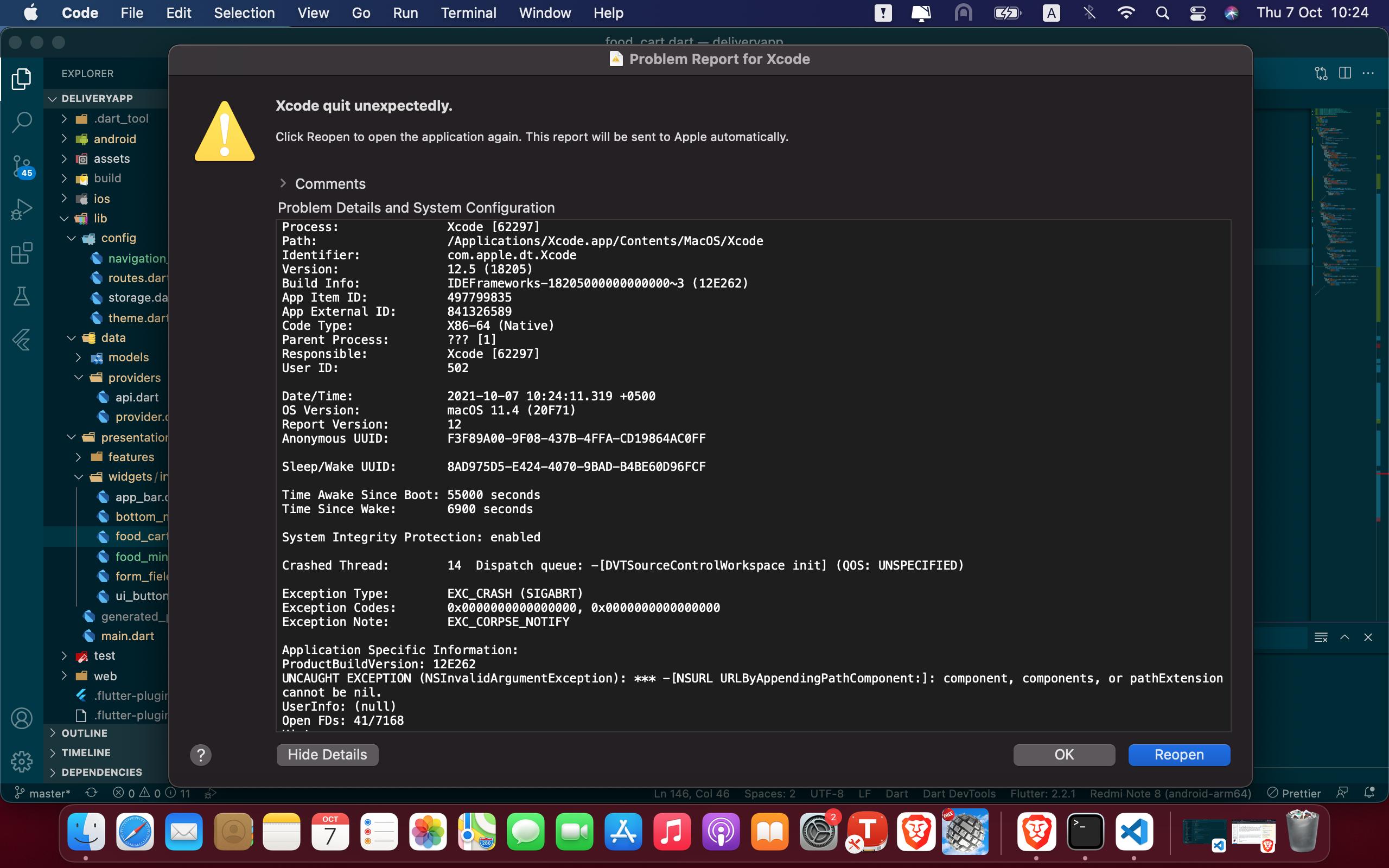Click the compare changes icon in editor toolbar
The height and width of the screenshot is (868, 1389).
click(1321, 73)
